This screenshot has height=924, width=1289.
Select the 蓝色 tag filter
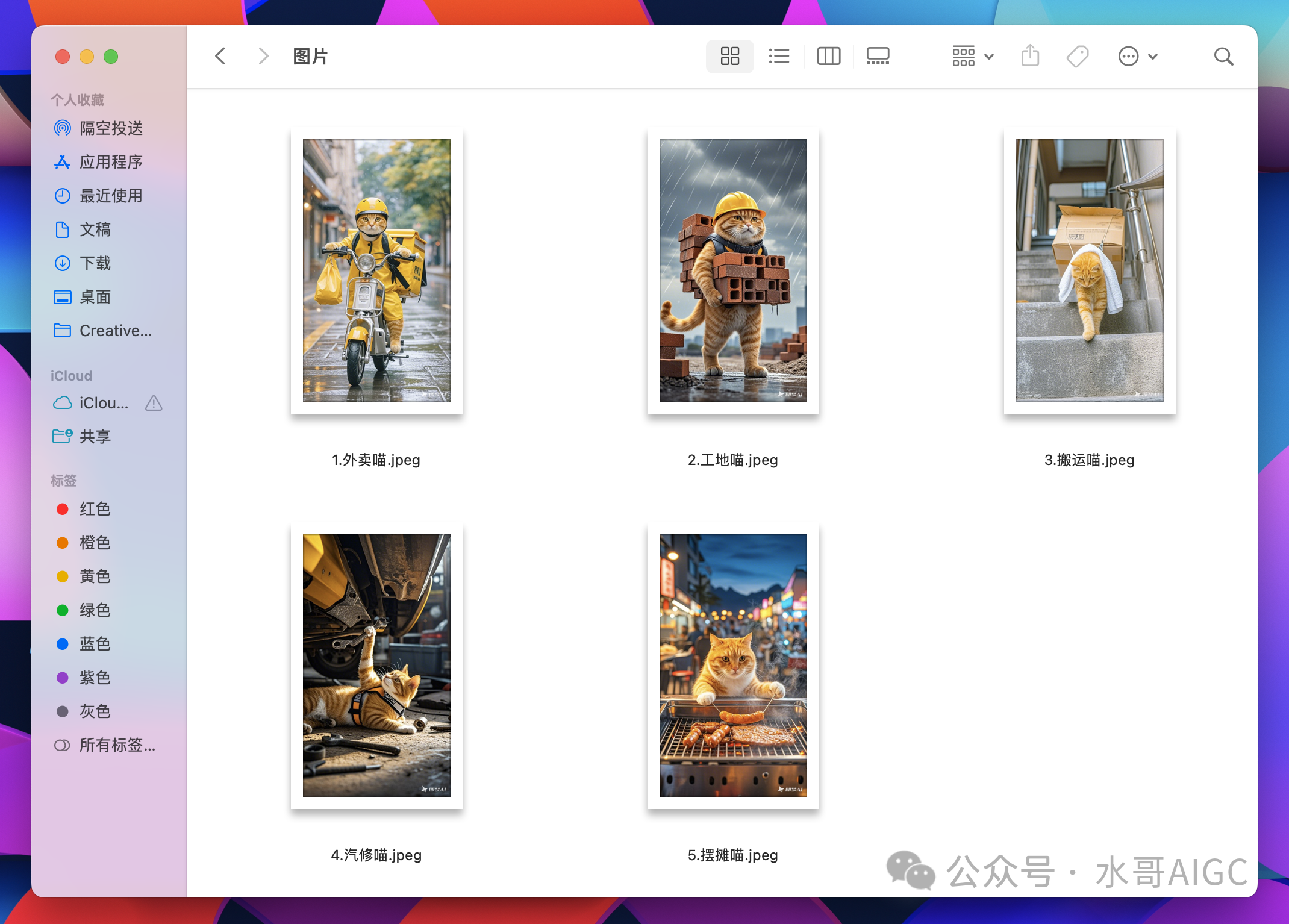coord(95,644)
